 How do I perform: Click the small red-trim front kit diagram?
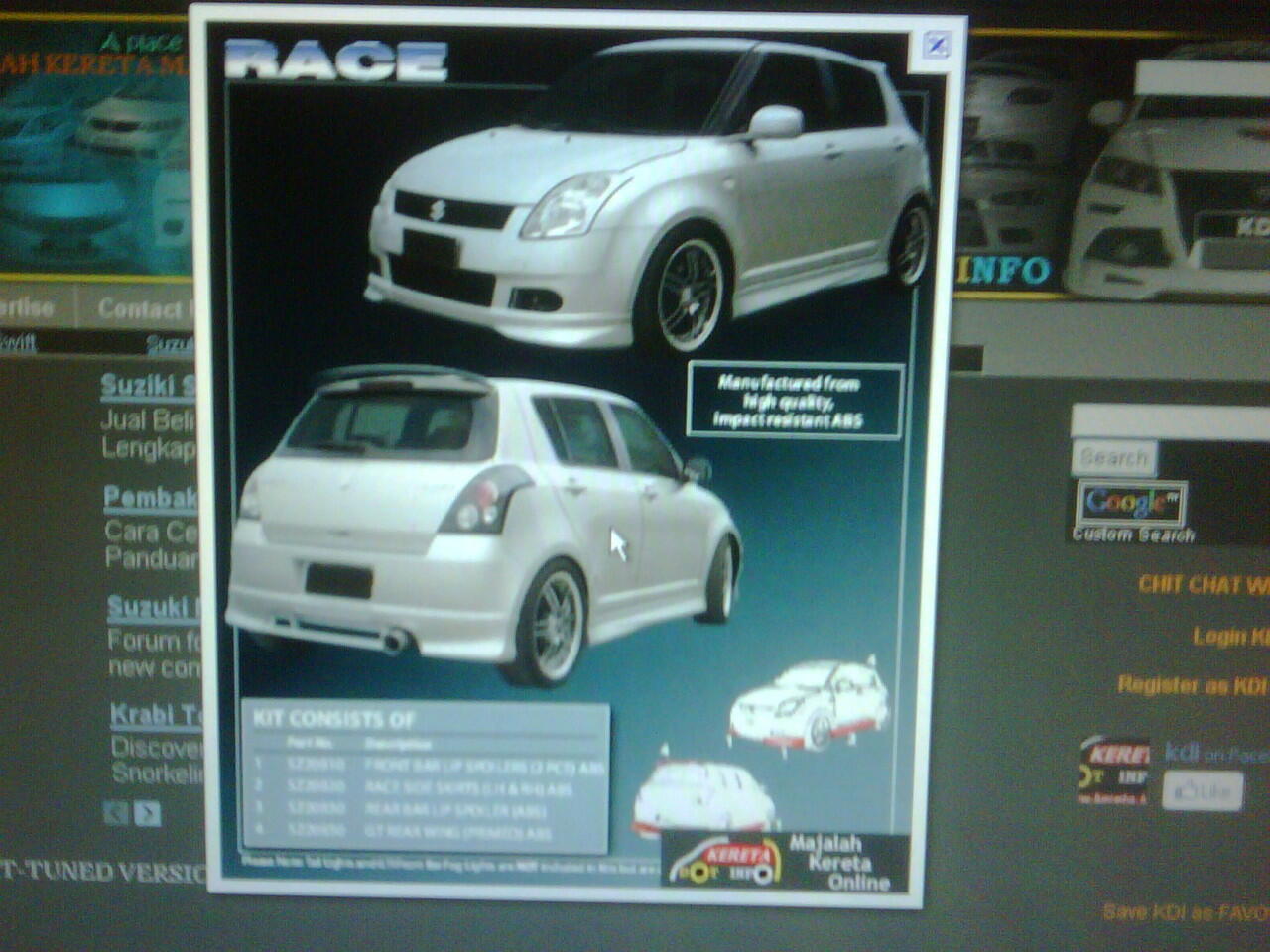[810, 706]
